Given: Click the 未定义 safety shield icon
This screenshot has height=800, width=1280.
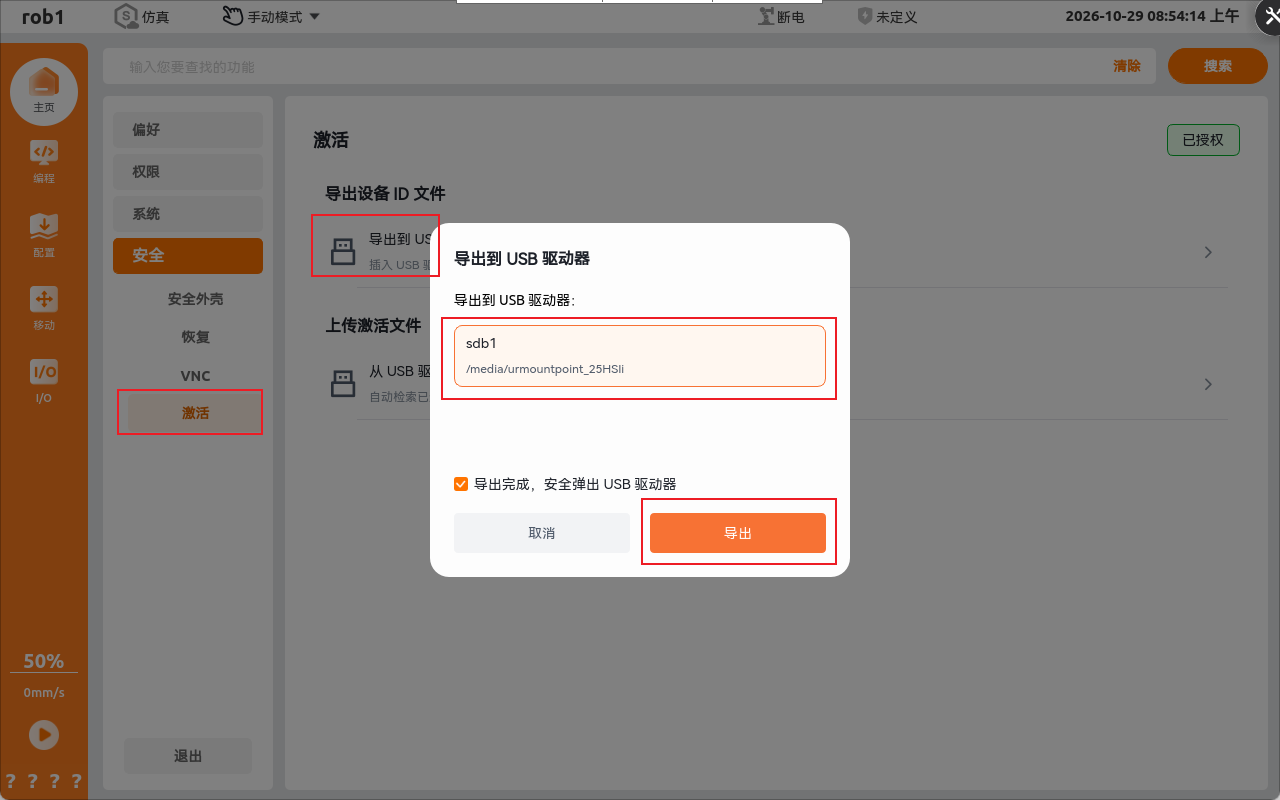Looking at the screenshot, I should click(x=865, y=16).
